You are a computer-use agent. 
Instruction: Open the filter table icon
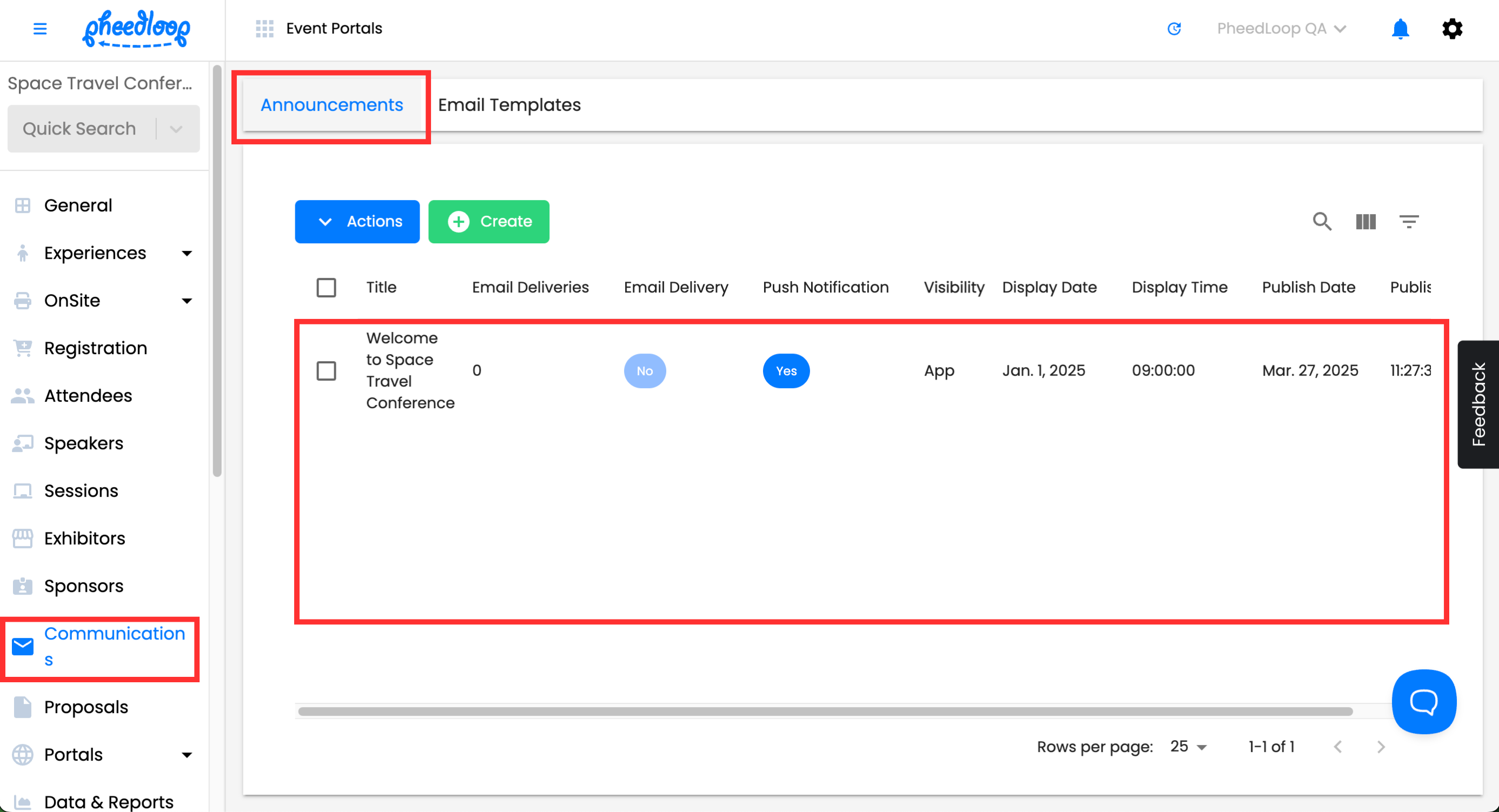tap(1408, 222)
